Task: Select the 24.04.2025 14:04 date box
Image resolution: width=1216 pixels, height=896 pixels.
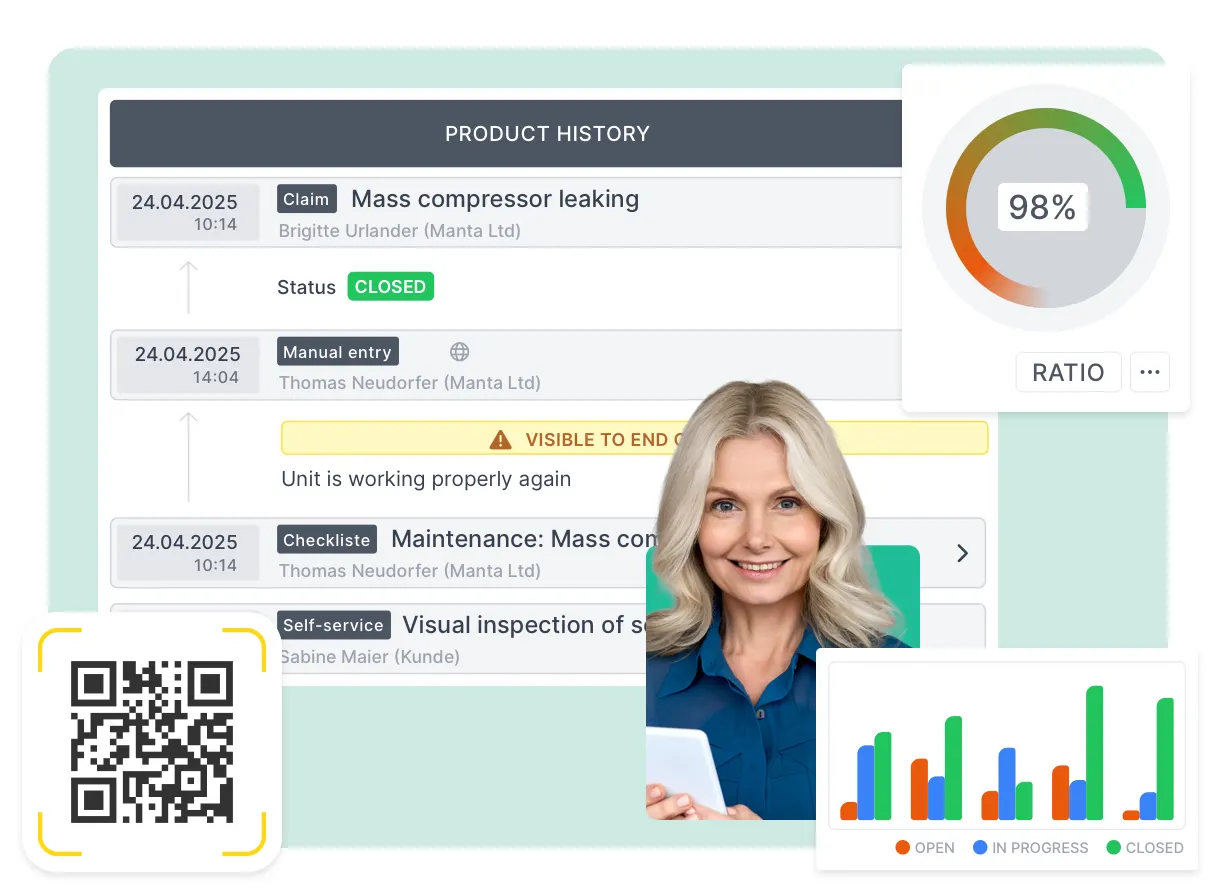Action: click(x=187, y=365)
